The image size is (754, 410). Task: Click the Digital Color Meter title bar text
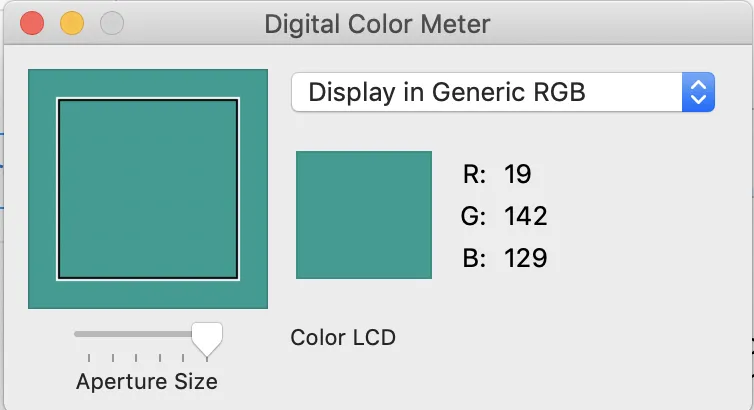[x=377, y=23]
